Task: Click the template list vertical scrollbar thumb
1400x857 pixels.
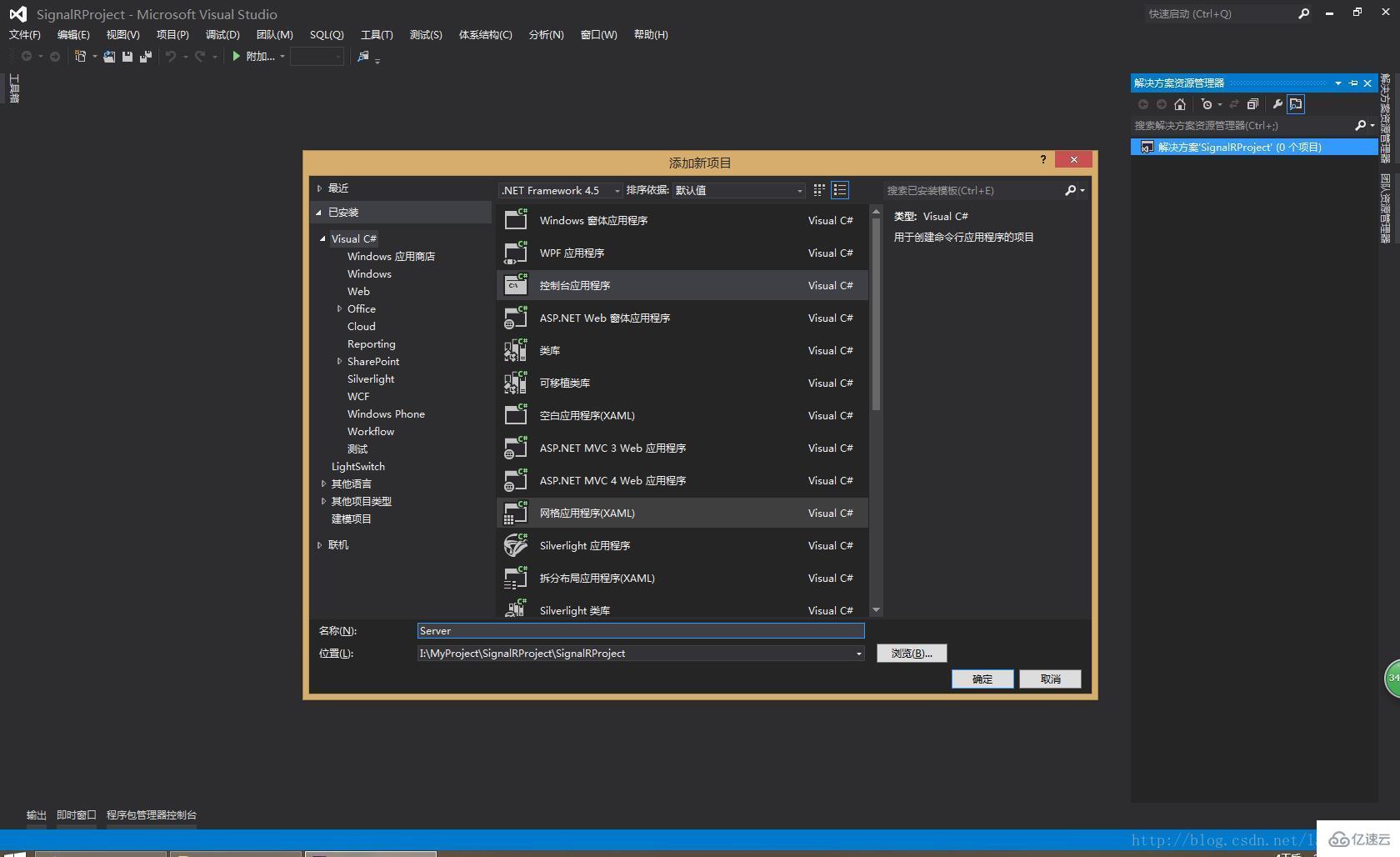Action: pos(876,314)
